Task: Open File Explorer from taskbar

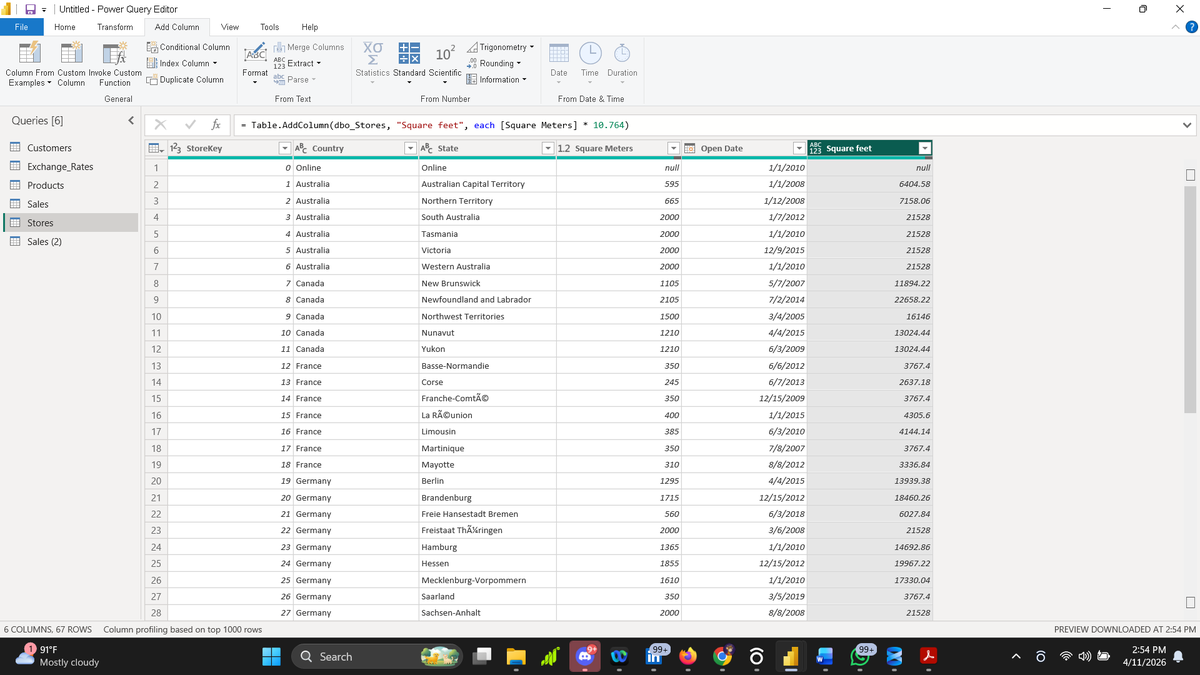Action: (515, 657)
